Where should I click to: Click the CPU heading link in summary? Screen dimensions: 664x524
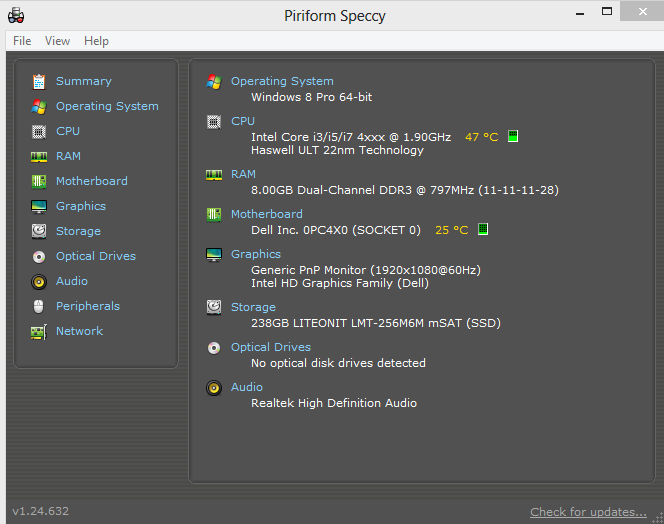(x=243, y=121)
